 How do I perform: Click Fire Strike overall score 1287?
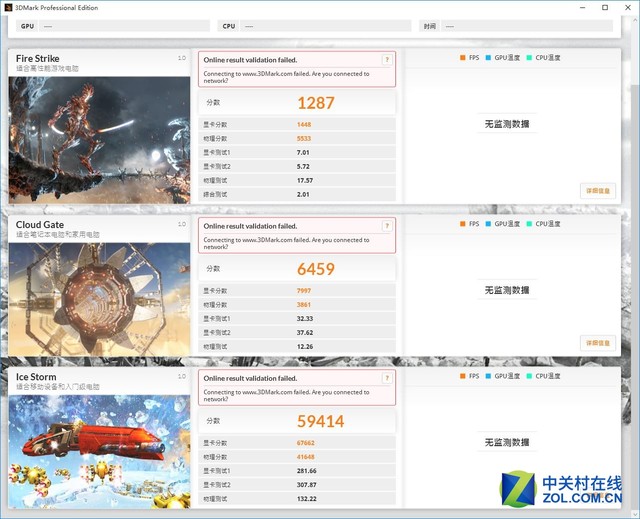point(316,103)
